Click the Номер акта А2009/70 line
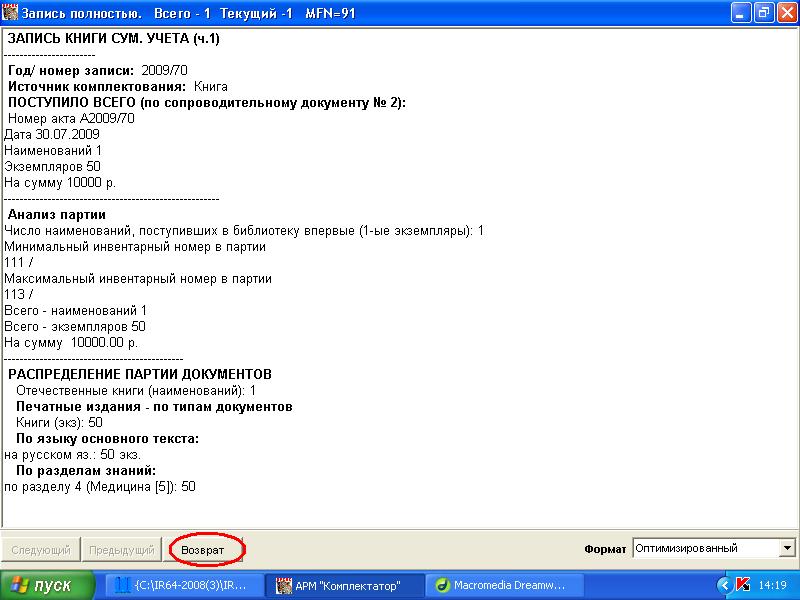 [x=70, y=118]
